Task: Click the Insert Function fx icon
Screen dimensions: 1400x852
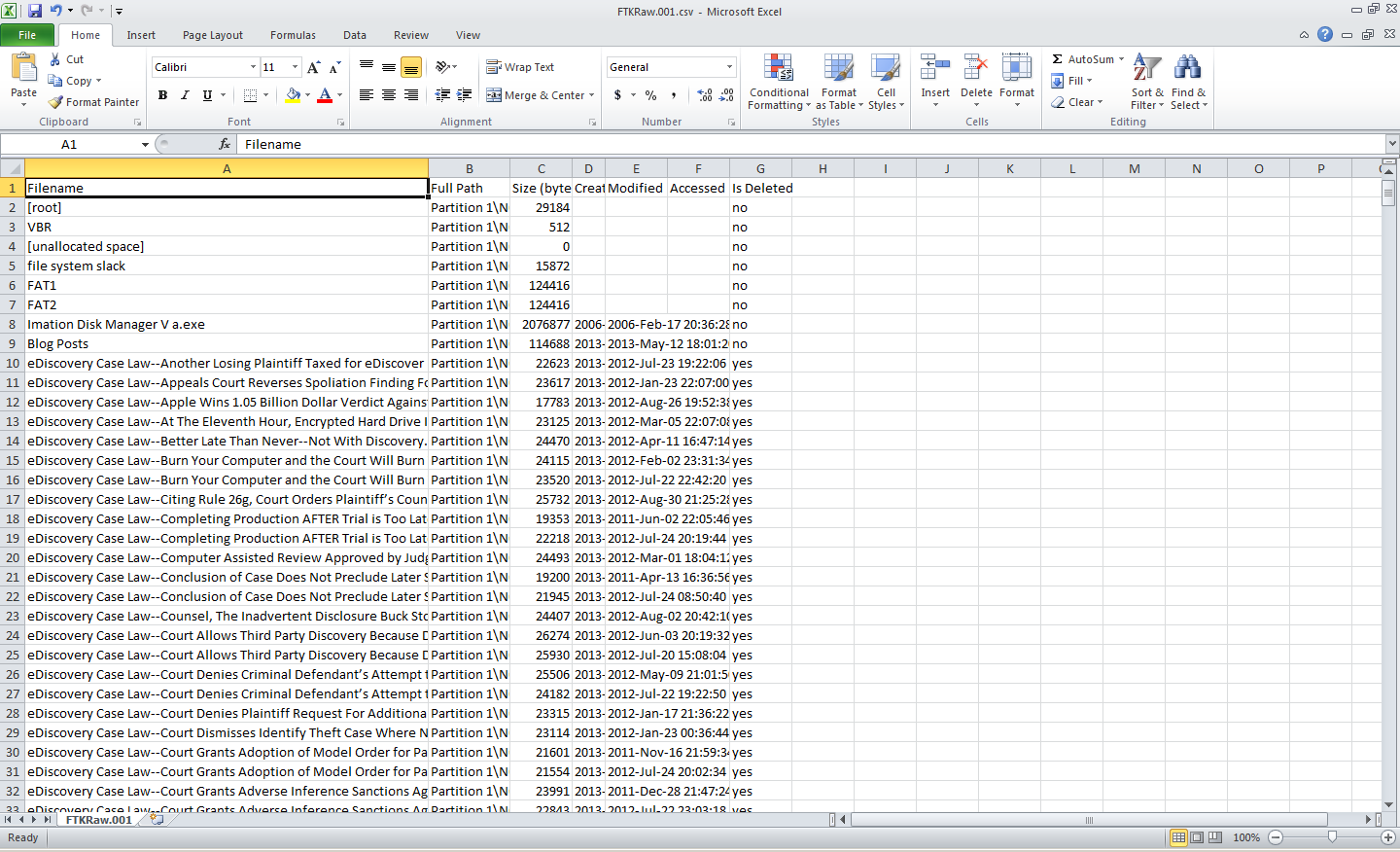Action: pyautogui.click(x=225, y=144)
